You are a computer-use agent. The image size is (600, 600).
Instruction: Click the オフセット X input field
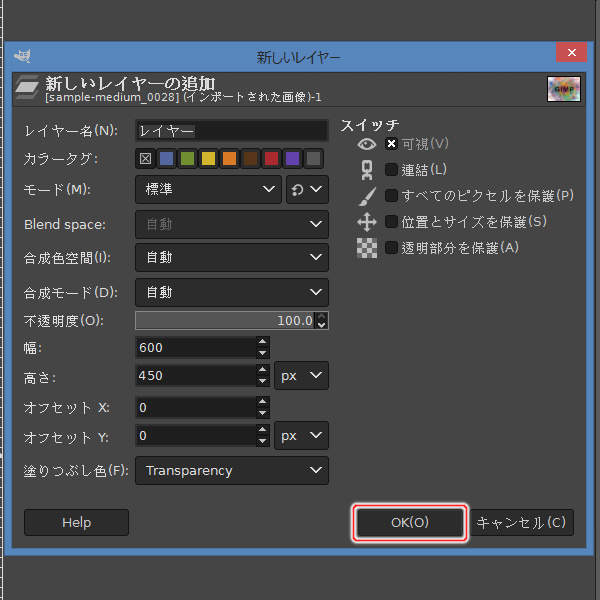click(x=196, y=407)
